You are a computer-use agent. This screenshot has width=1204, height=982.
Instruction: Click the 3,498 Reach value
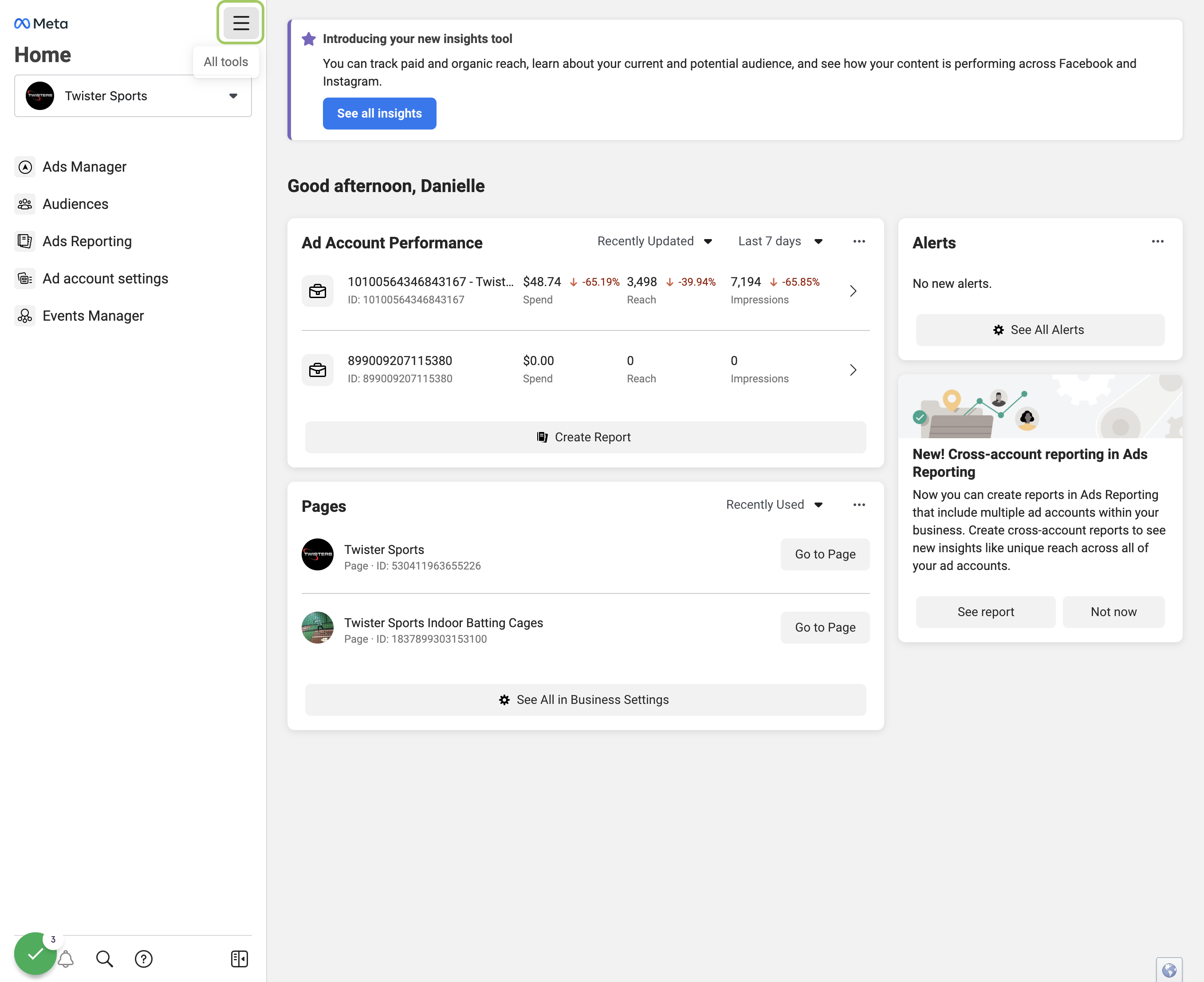pyautogui.click(x=641, y=282)
